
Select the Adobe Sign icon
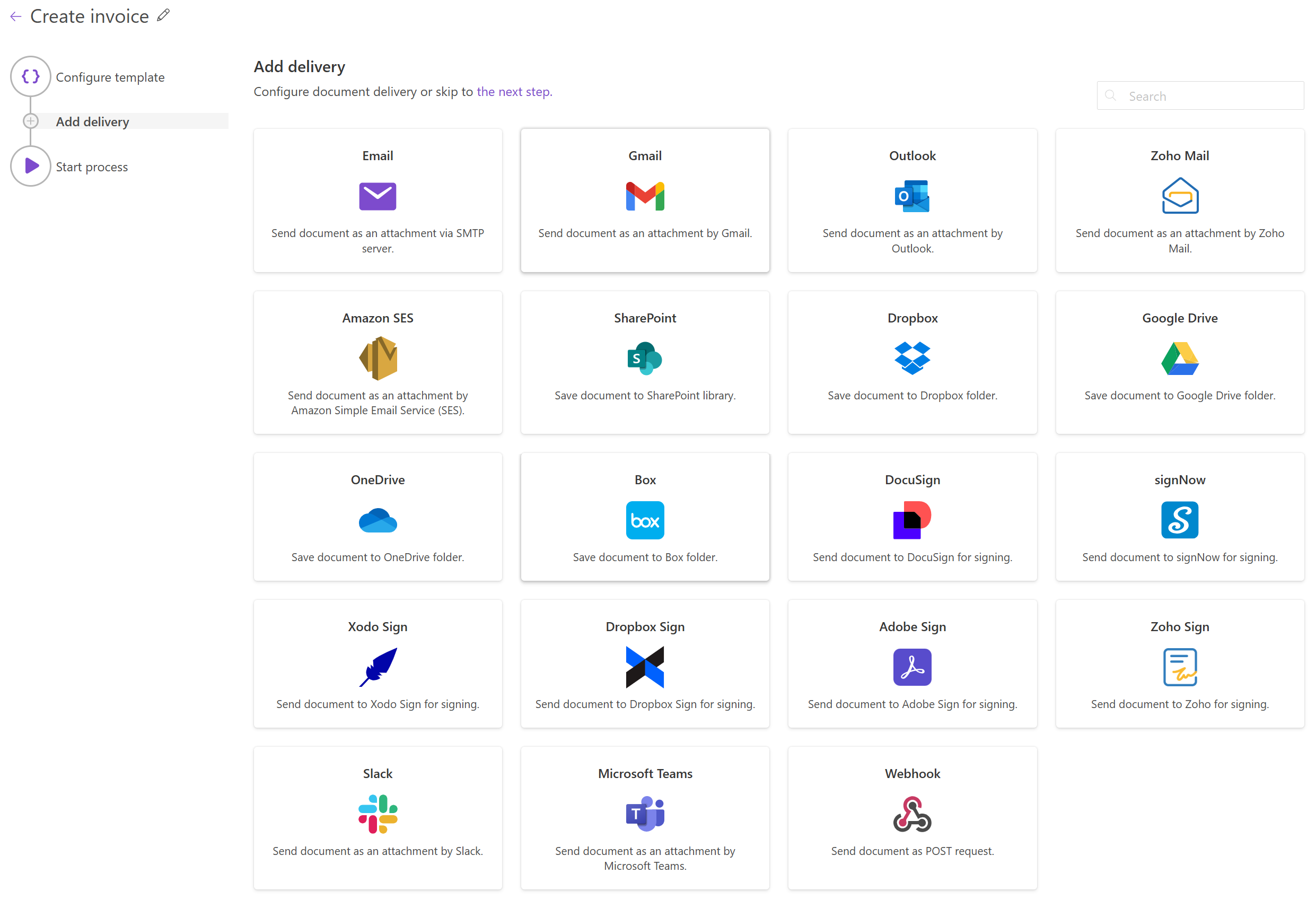pos(911,667)
